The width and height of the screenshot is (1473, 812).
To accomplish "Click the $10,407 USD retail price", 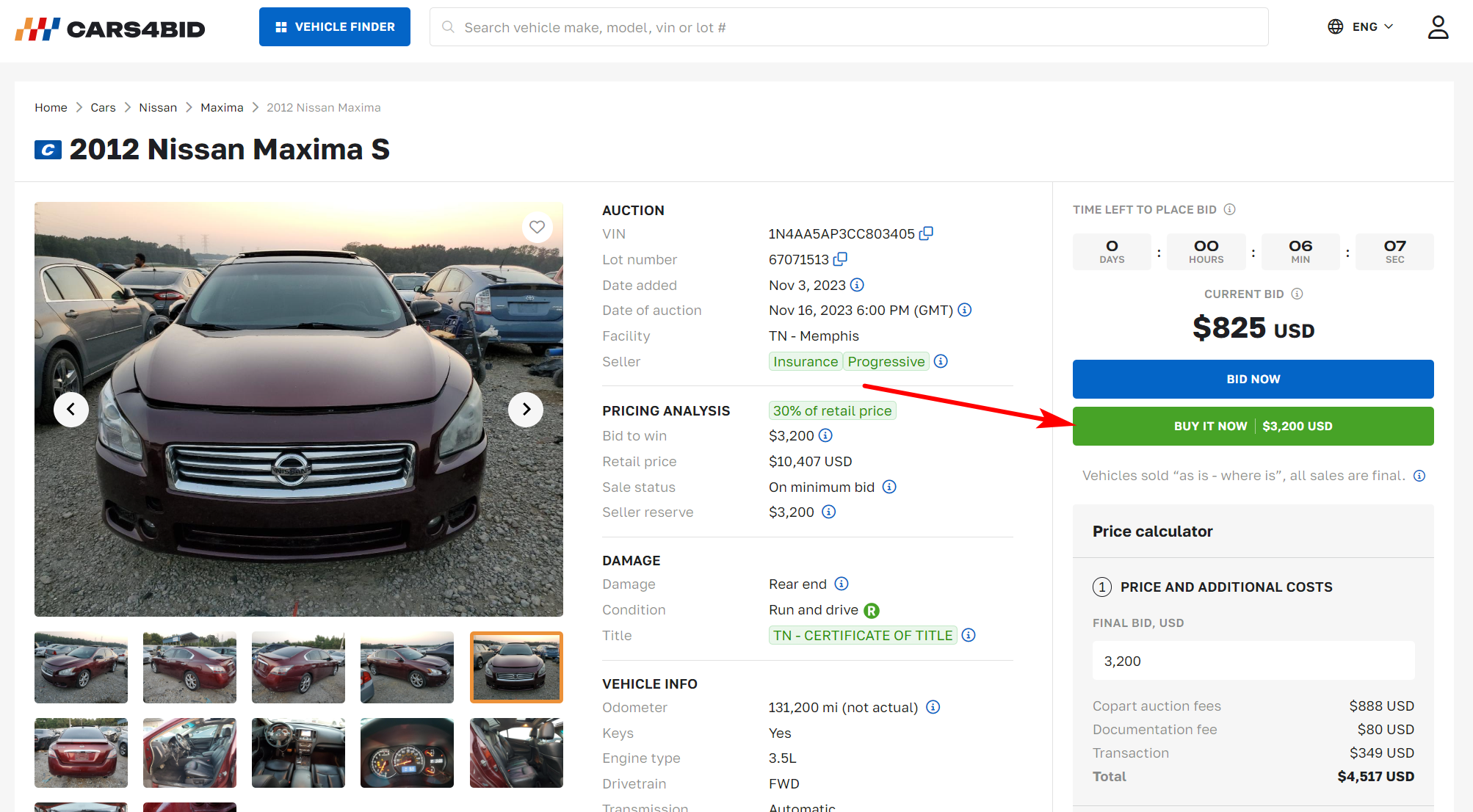I will click(x=810, y=461).
